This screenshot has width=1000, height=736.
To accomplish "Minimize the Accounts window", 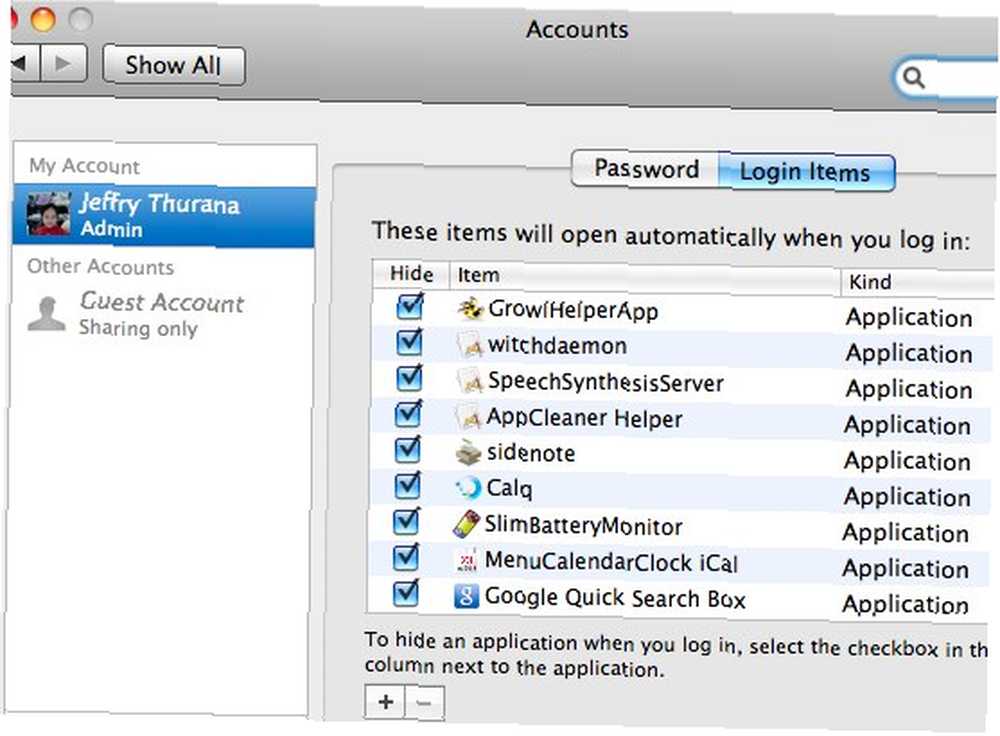I will [43, 18].
